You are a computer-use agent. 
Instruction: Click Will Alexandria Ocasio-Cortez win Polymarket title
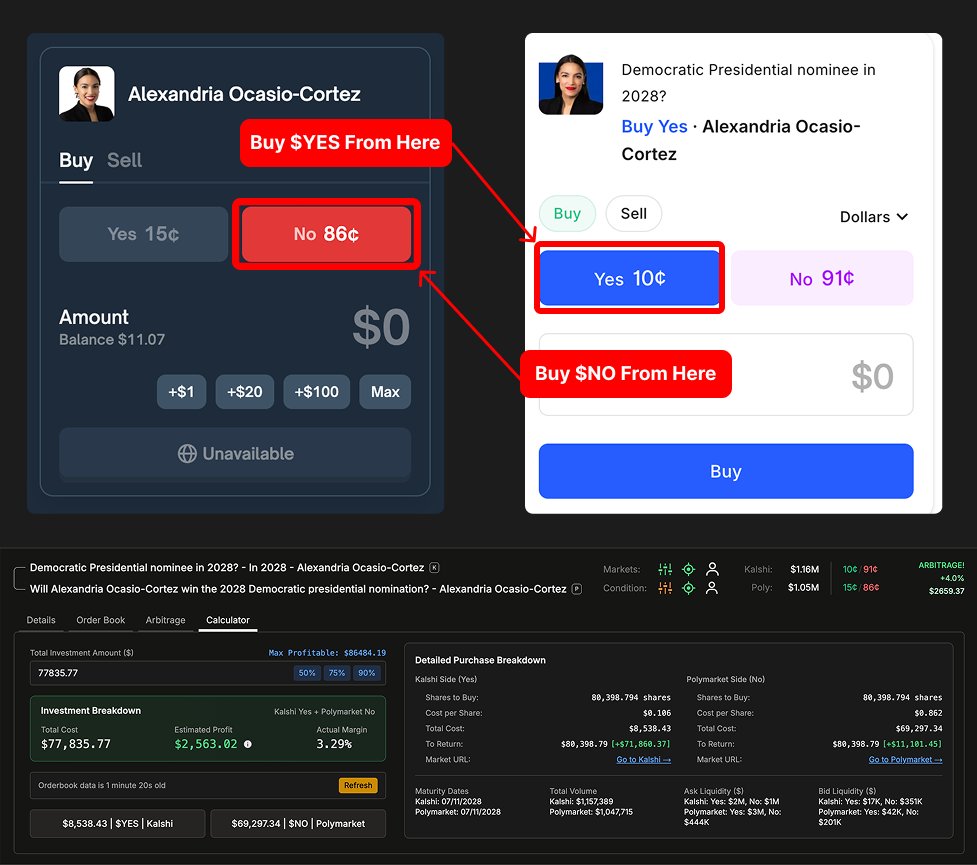(298, 589)
